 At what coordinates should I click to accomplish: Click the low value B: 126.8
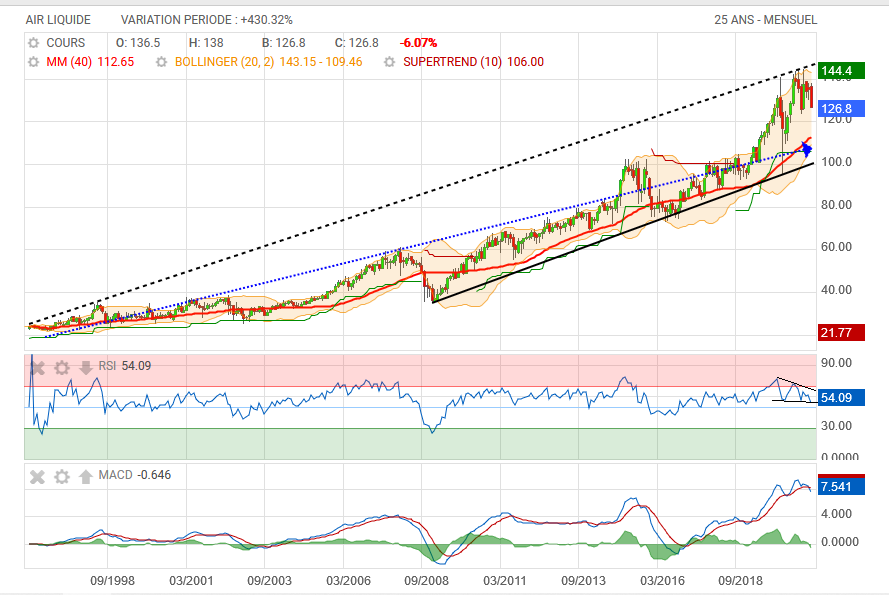(283, 43)
